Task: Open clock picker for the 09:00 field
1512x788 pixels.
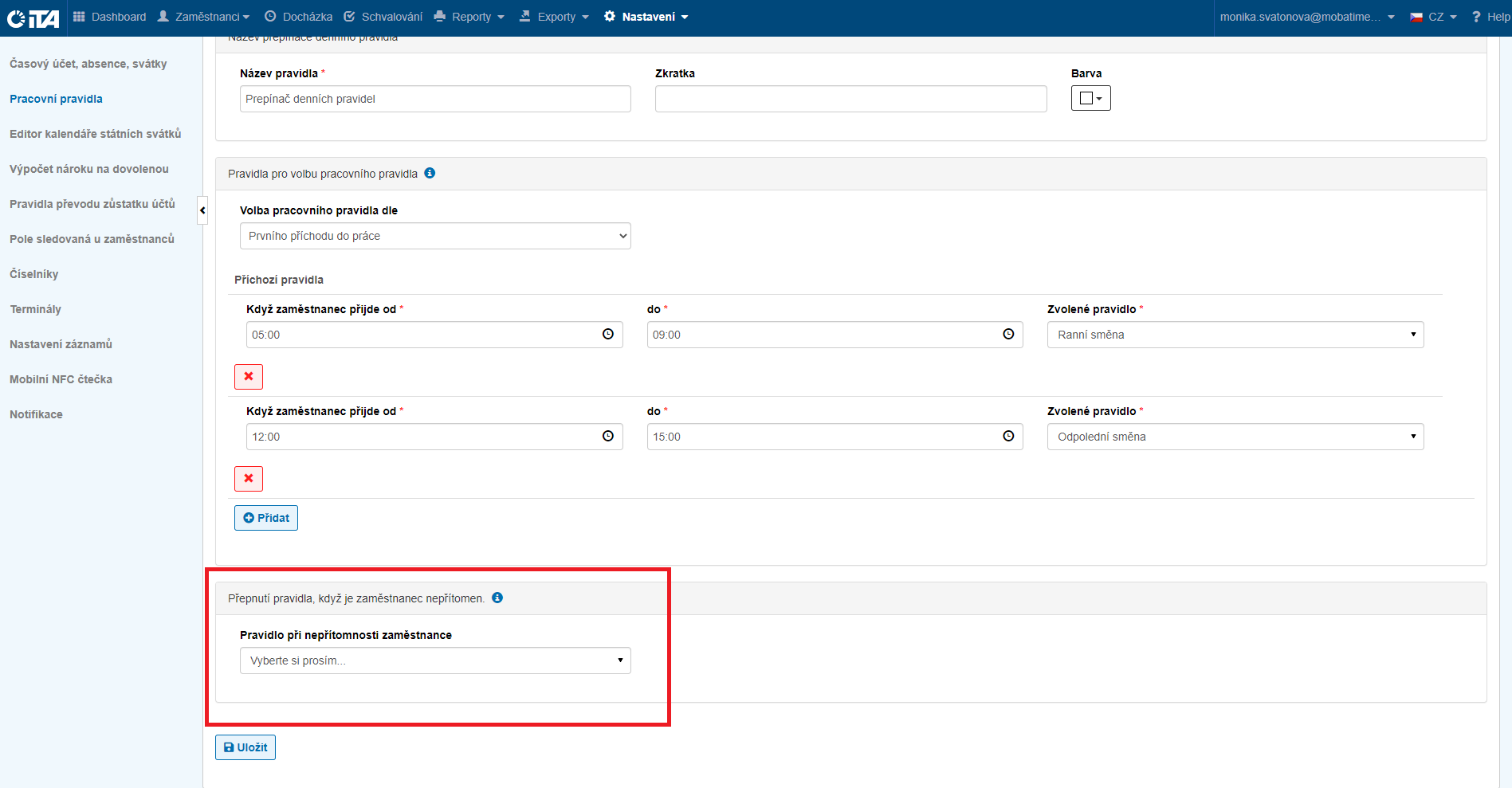Action: pos(1008,335)
